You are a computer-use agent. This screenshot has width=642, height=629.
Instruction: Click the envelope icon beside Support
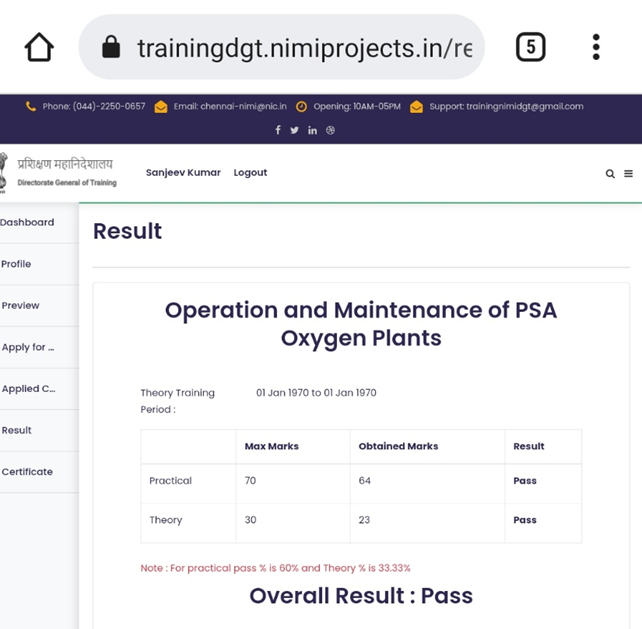(x=416, y=107)
